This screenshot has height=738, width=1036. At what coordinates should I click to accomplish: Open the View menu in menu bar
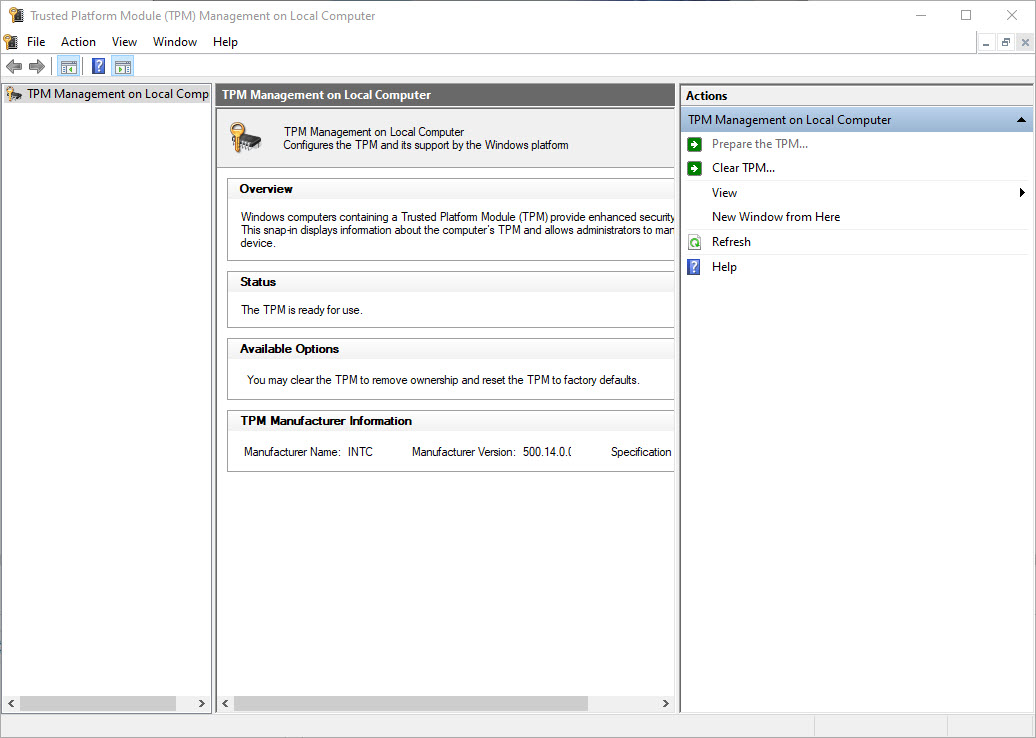point(124,42)
